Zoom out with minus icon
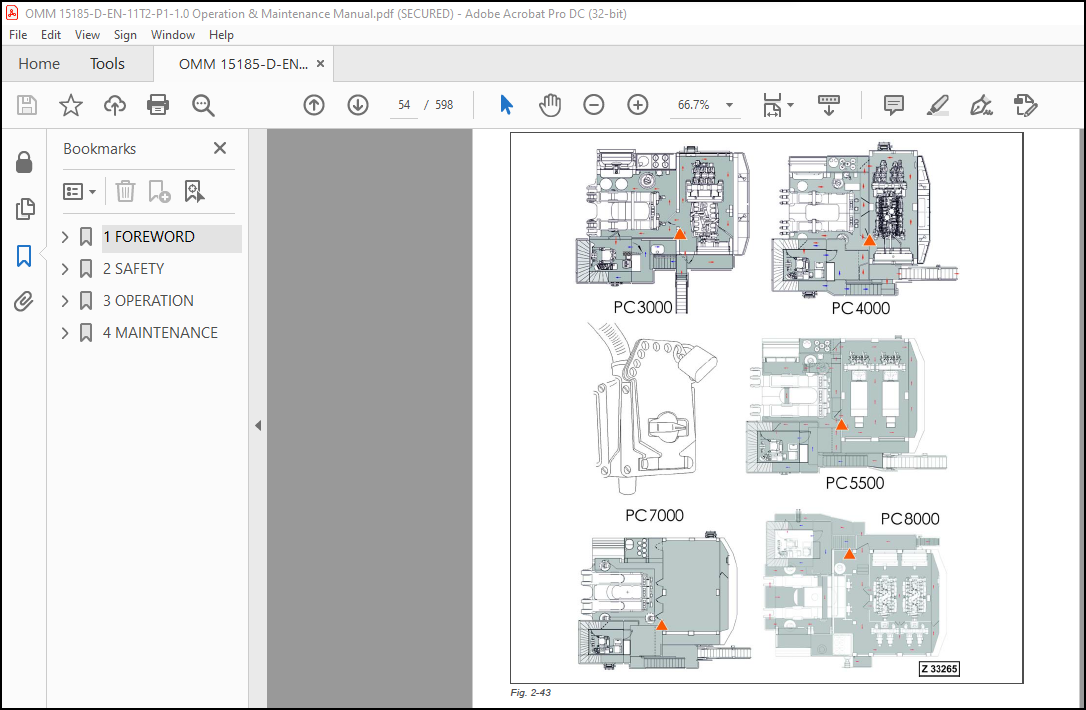This screenshot has width=1086, height=710. pyautogui.click(x=594, y=105)
